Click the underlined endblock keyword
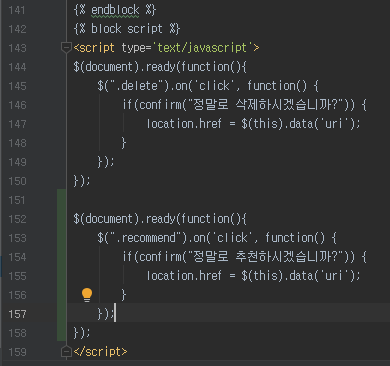 pos(115,10)
